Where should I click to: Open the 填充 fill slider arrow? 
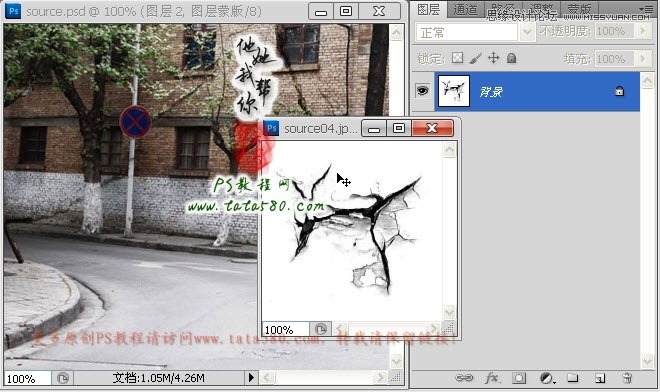642,59
